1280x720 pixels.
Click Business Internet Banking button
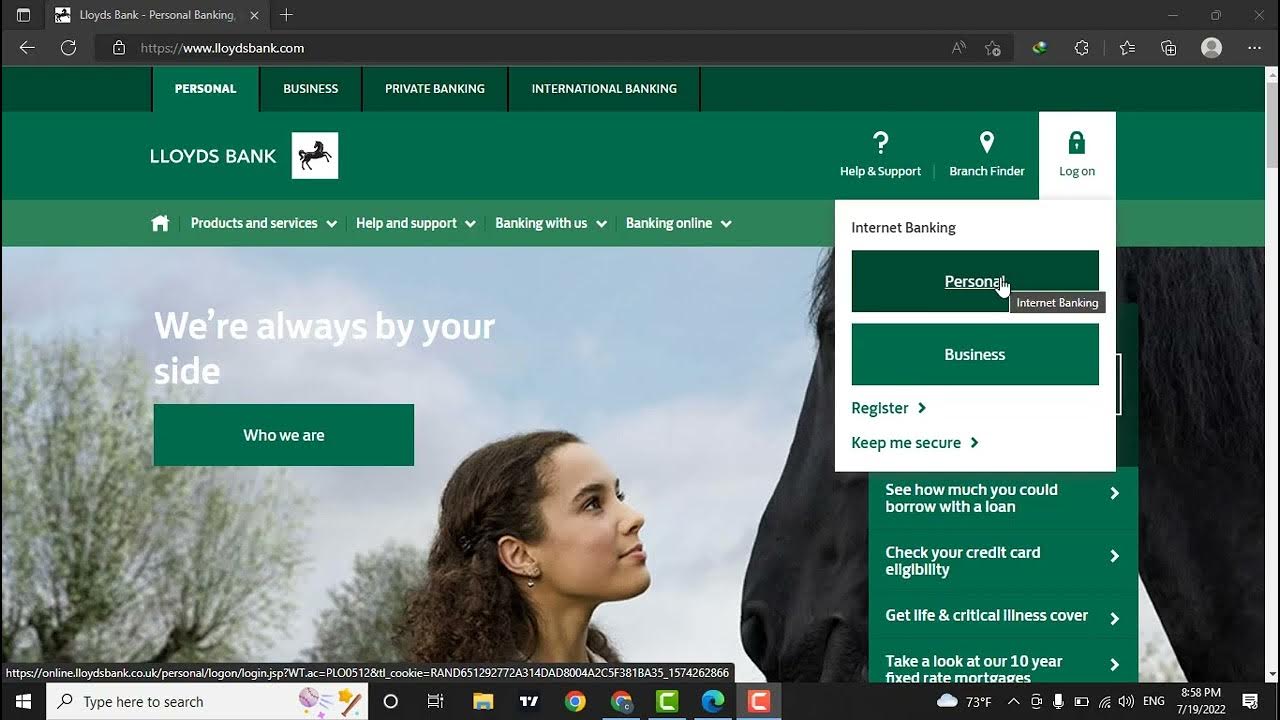975,354
